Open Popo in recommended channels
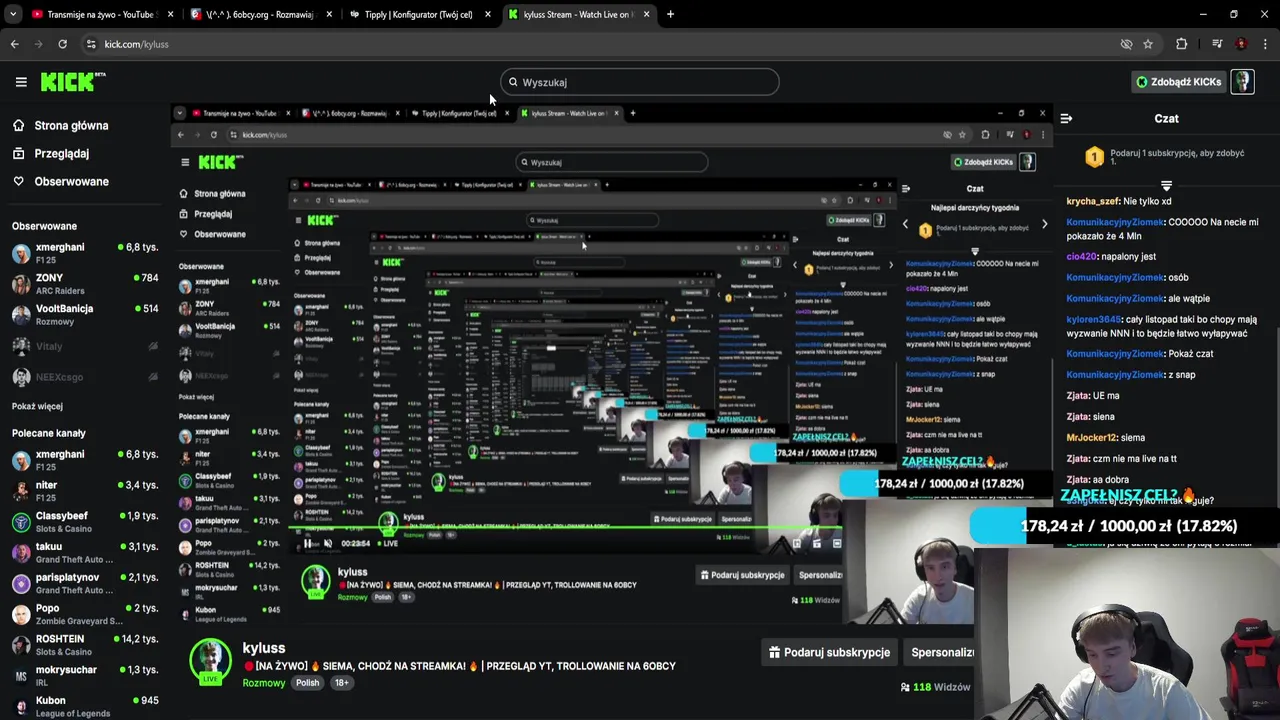This screenshot has height=720, width=1280. point(85,614)
